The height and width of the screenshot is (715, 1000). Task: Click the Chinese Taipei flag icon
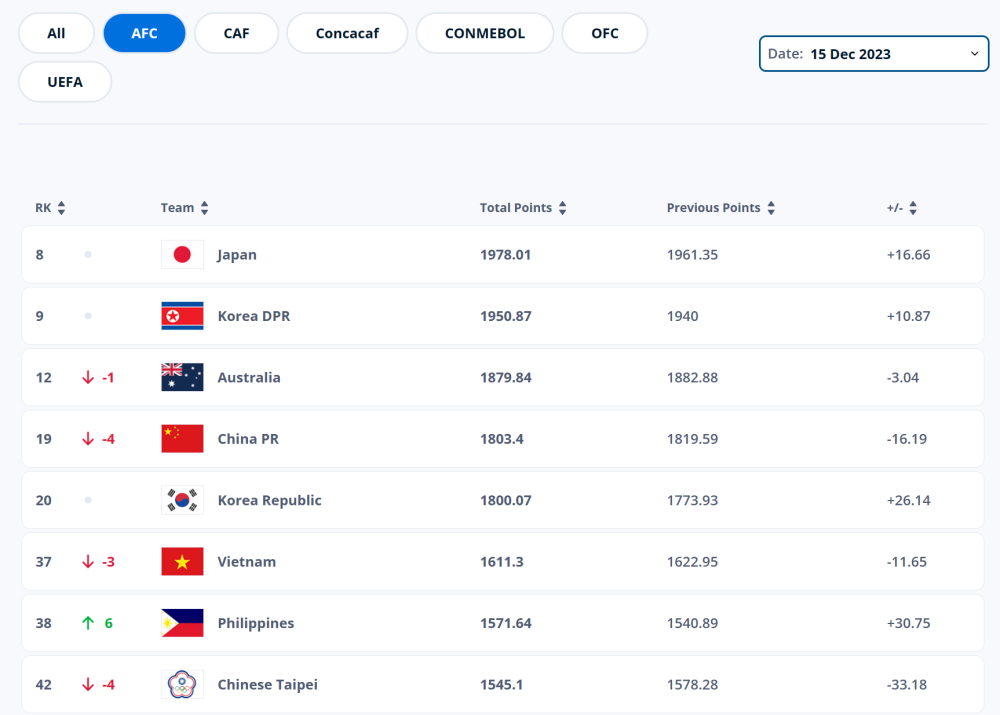(182, 685)
